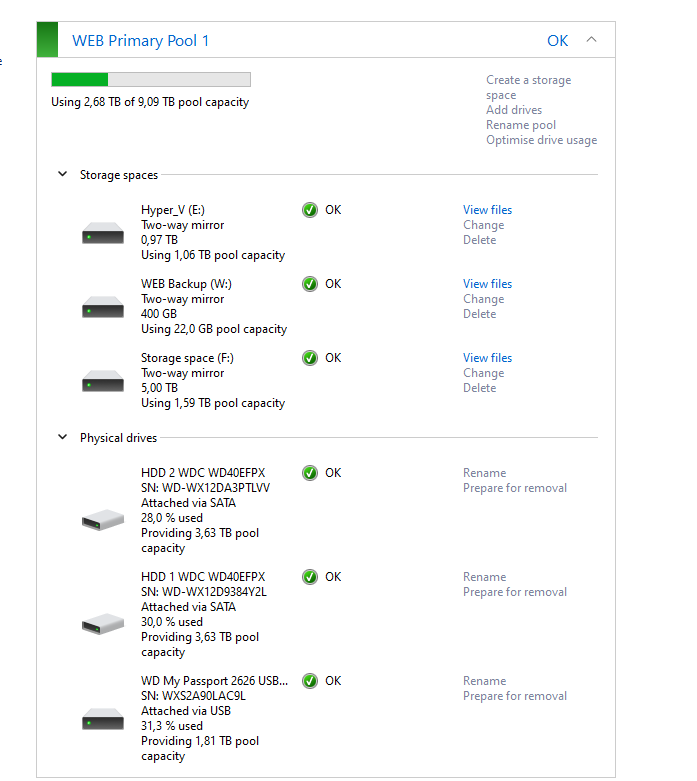Click Add drives

514,110
